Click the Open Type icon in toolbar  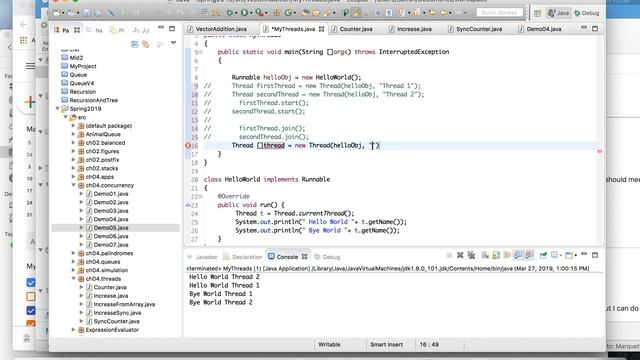tap(305, 13)
